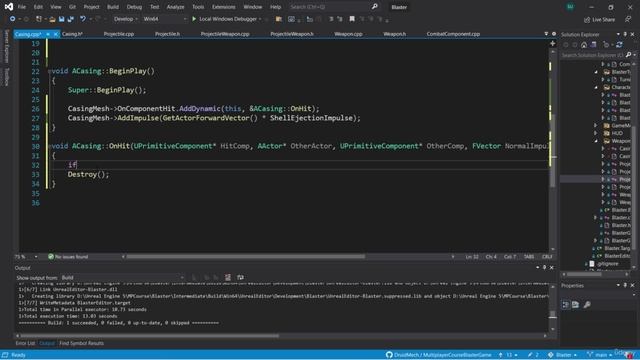The image size is (640, 360).
Task: Open the Extensions menu
Action: pos(223,7)
